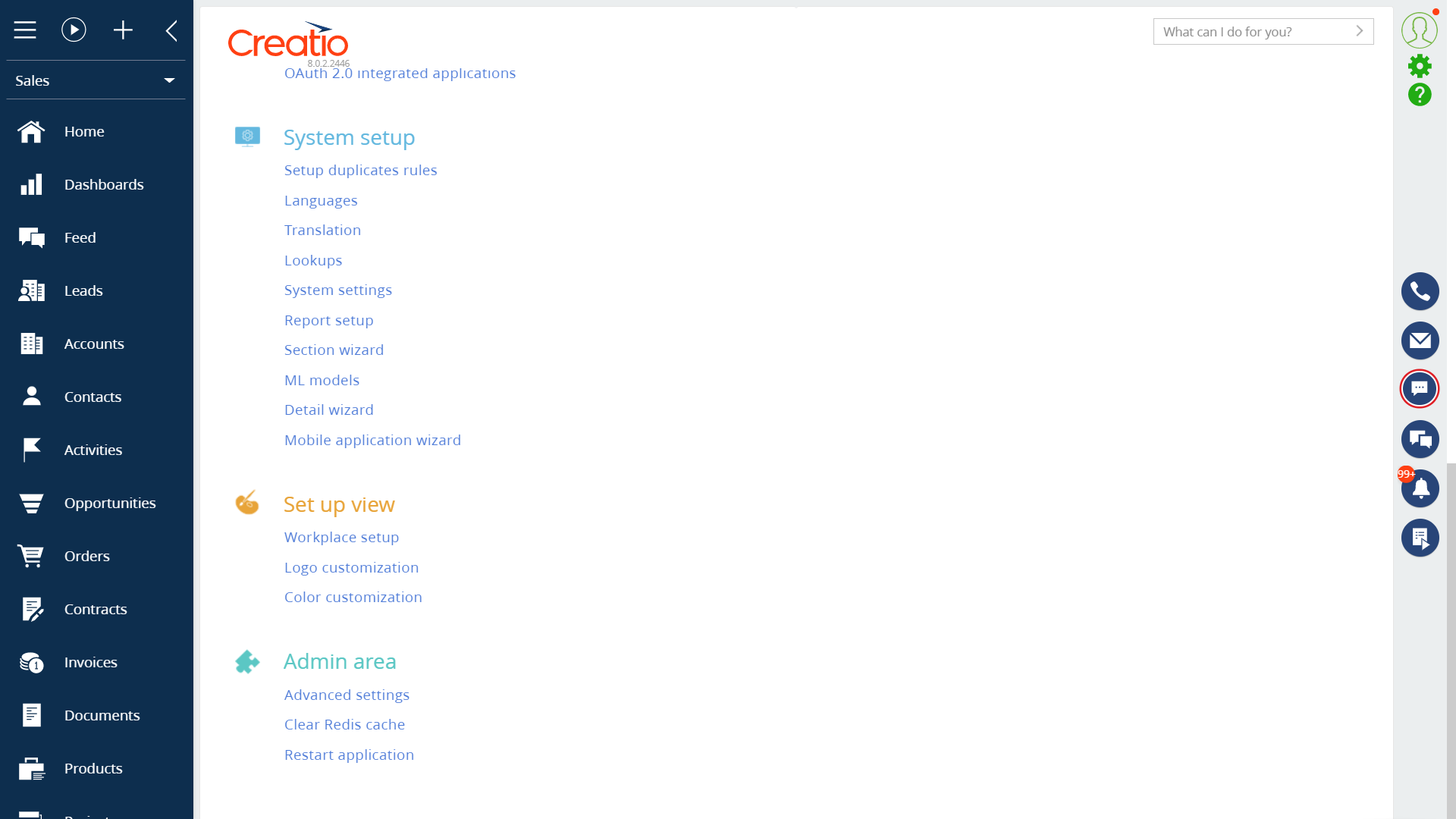Click Restart application
The image size is (1456, 819).
pyautogui.click(x=349, y=755)
